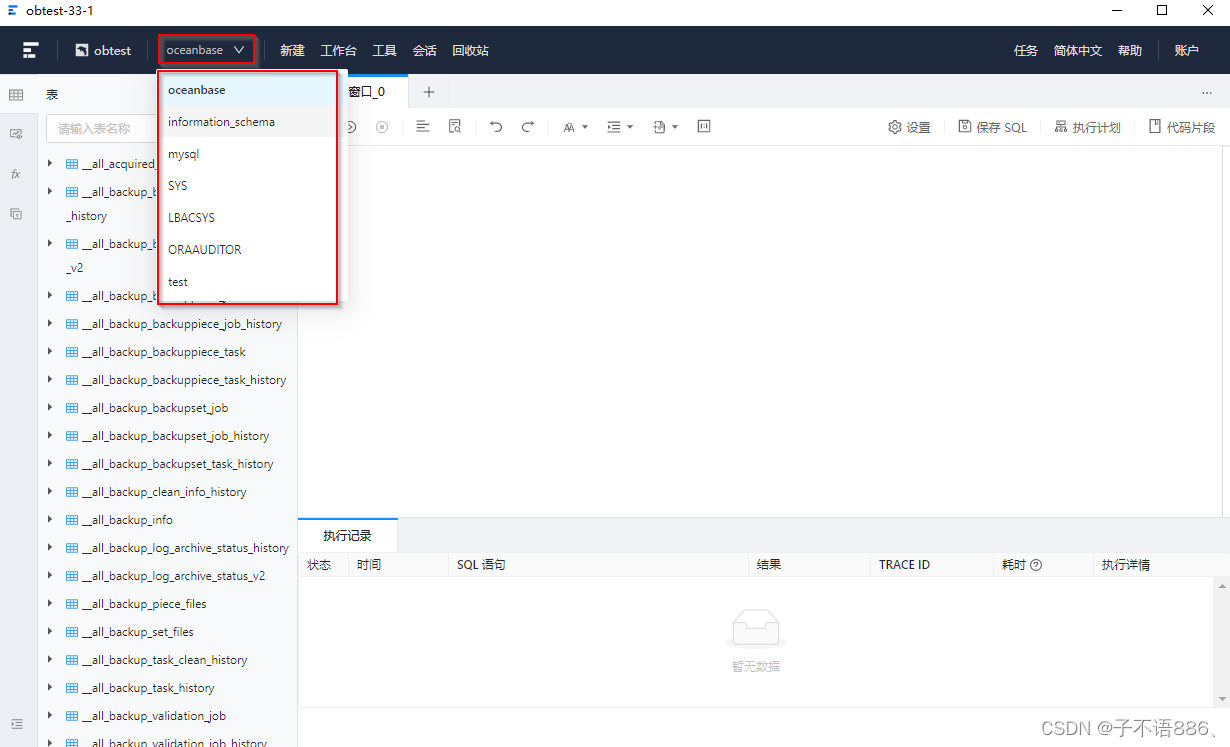Open the ODC home logo icon
The image size is (1230, 747).
pos(31,50)
